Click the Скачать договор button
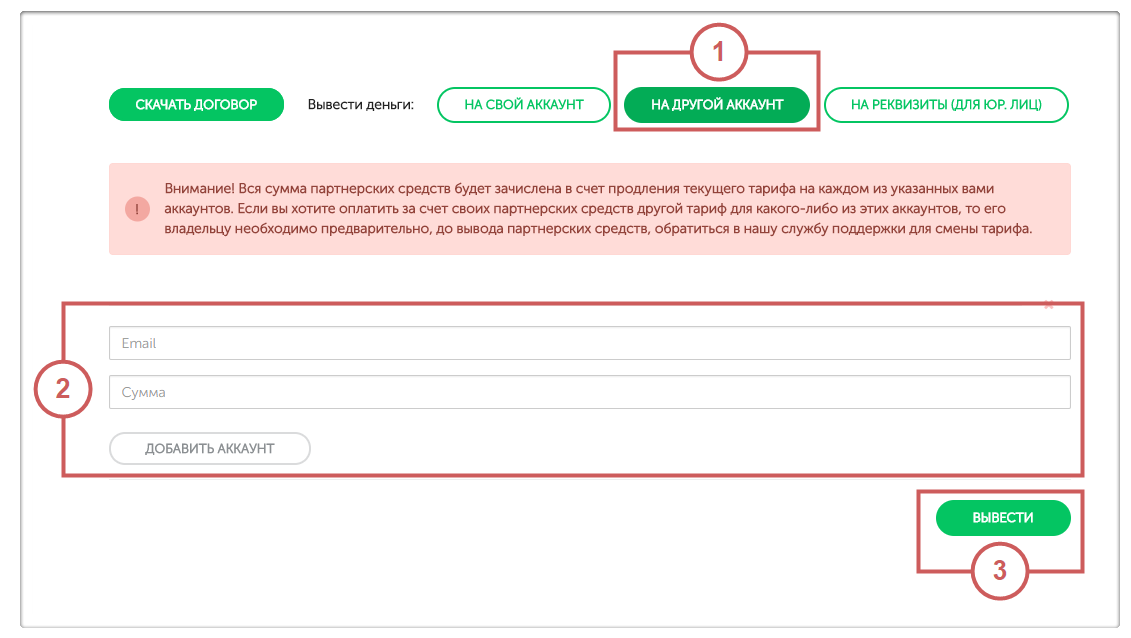This screenshot has height=638, width=1131. (x=196, y=104)
